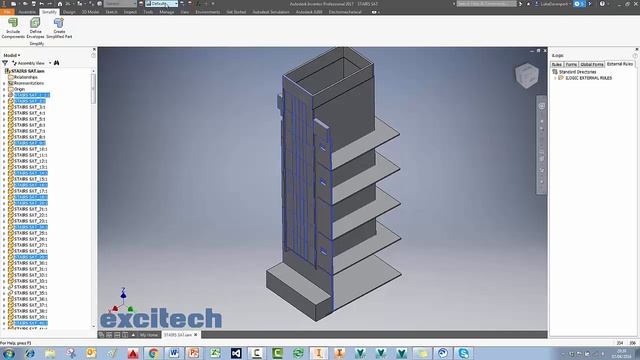The height and width of the screenshot is (360, 640).
Task: Click the Home icon in quick access toolbar
Action: 60,4
